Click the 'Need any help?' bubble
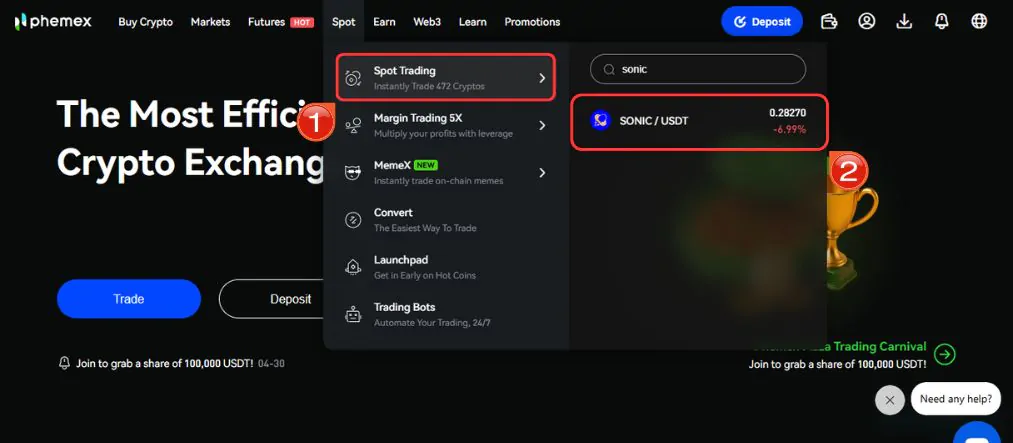The height and width of the screenshot is (443, 1013). point(956,399)
